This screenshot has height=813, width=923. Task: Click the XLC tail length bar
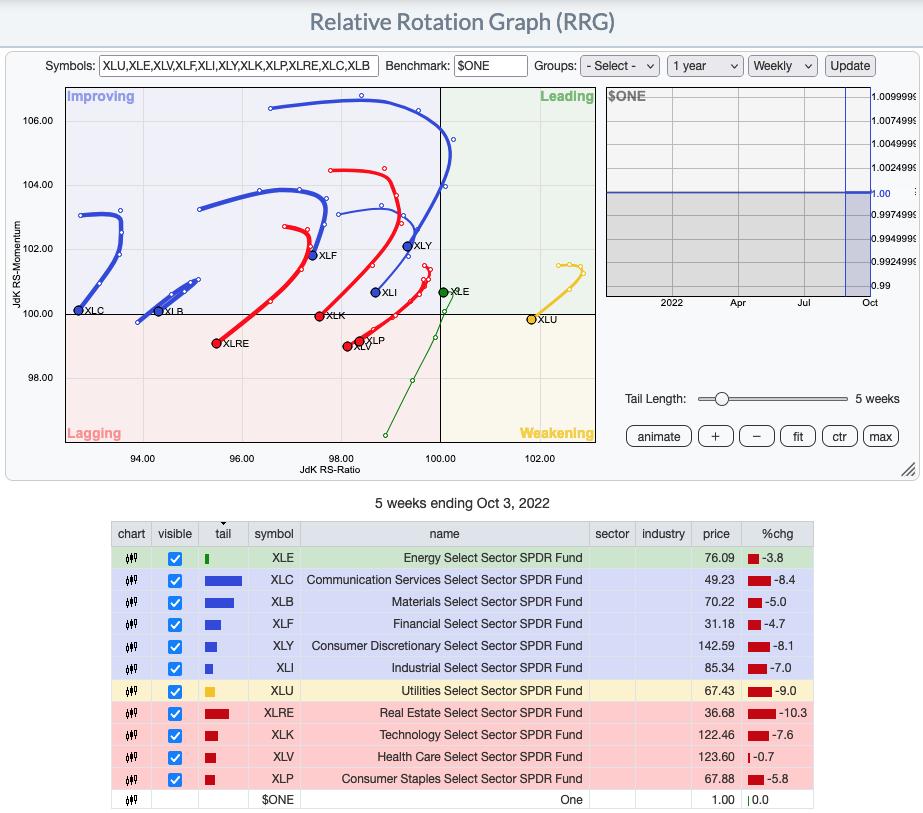pyautogui.click(x=223, y=581)
